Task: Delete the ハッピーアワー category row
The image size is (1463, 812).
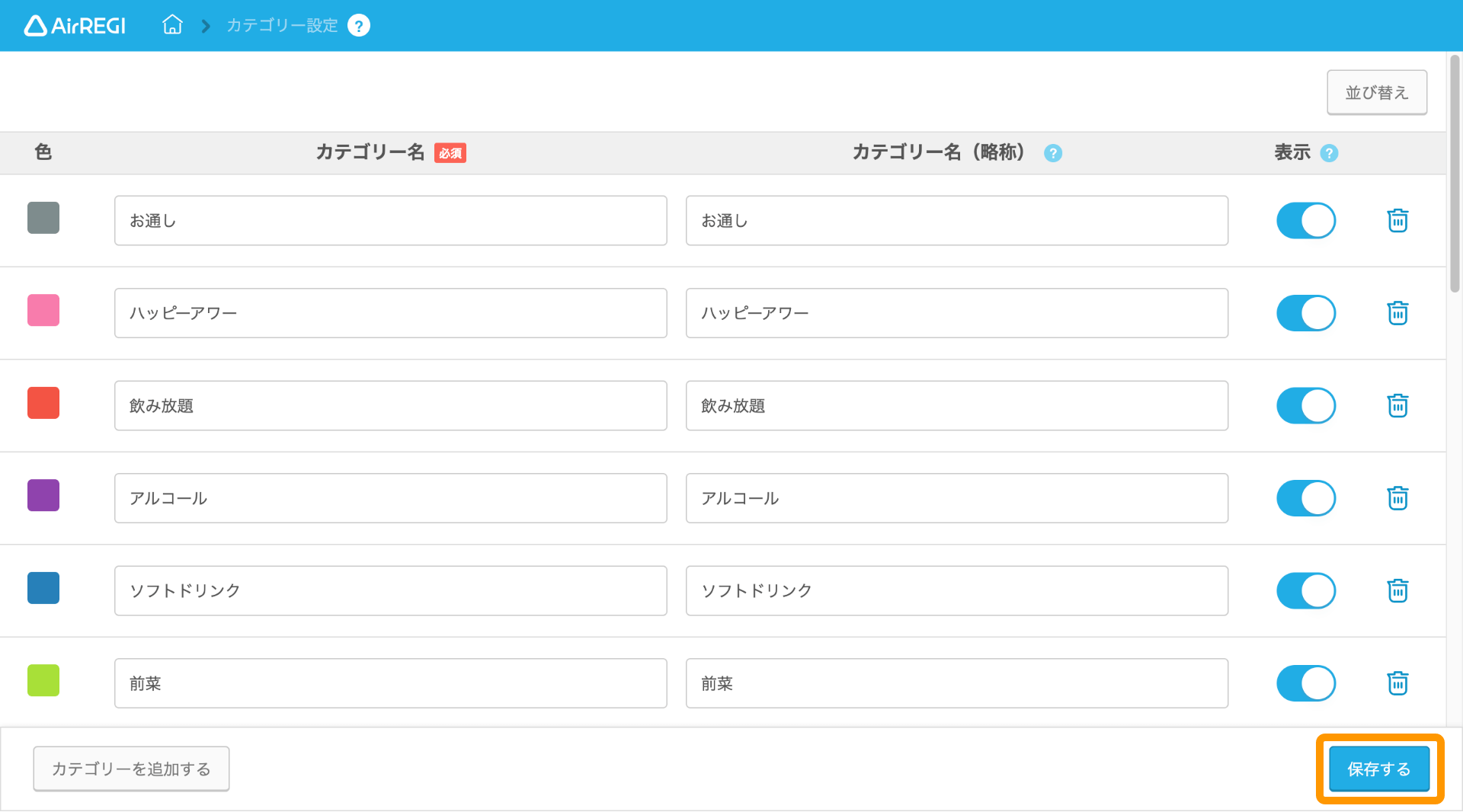Action: click(1397, 312)
